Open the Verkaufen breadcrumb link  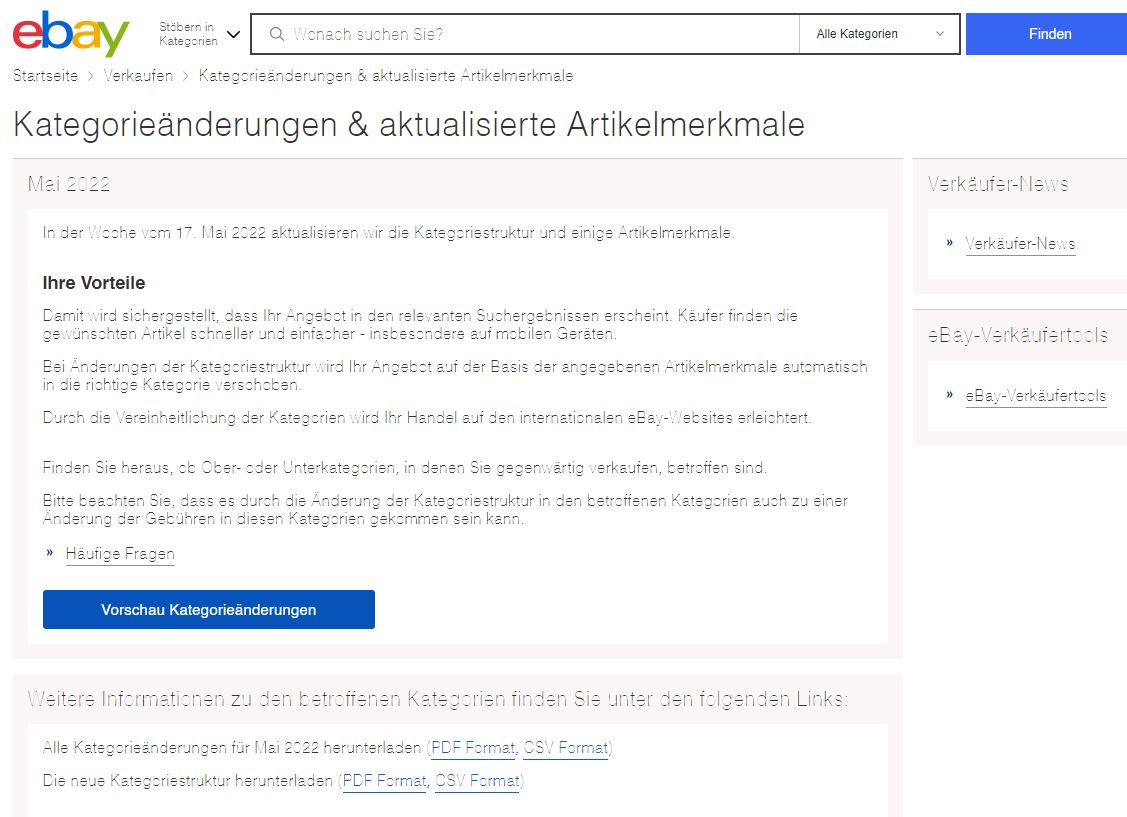click(138, 75)
